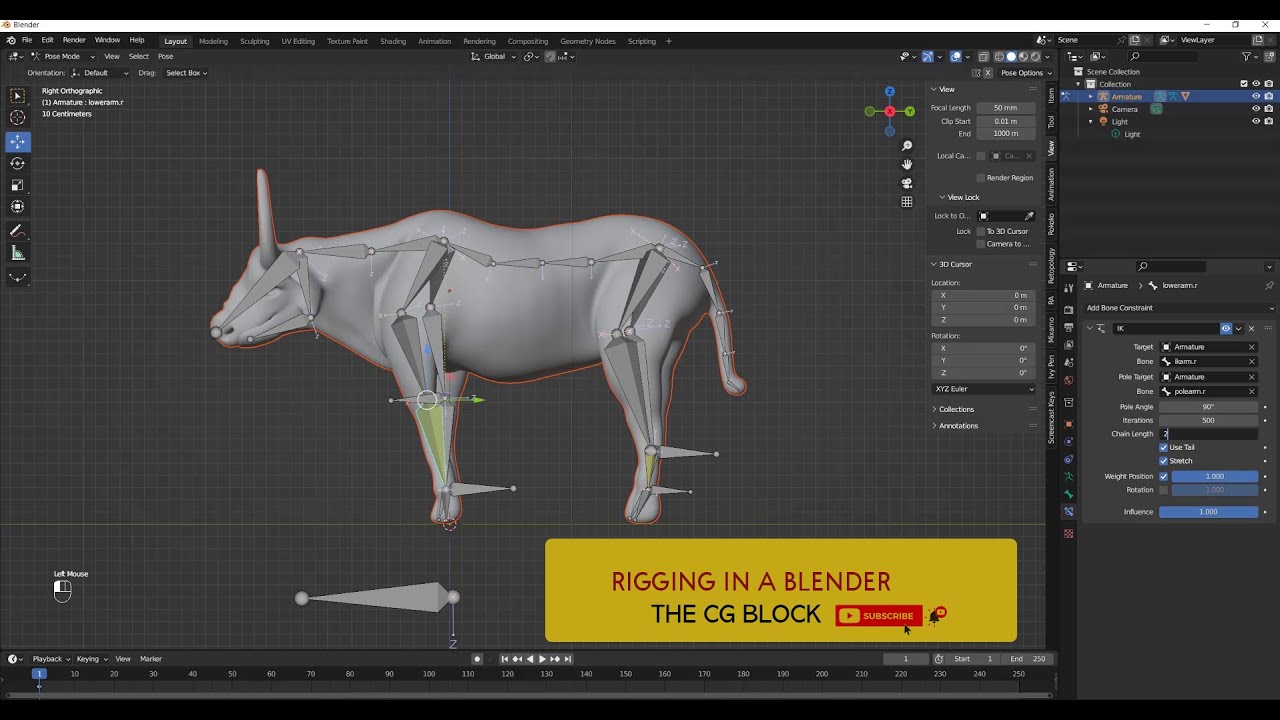Viewport: 1280px width, 720px height.
Task: Play the animation forward
Action: [542, 659]
